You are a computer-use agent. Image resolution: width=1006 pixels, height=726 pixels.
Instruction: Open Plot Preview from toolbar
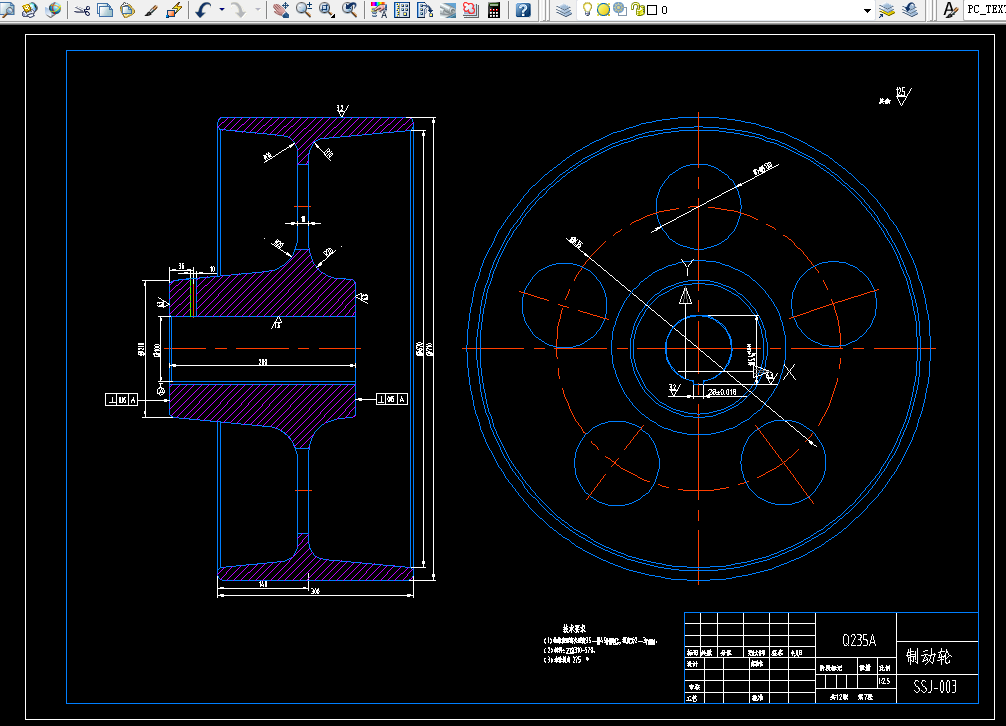[8, 10]
